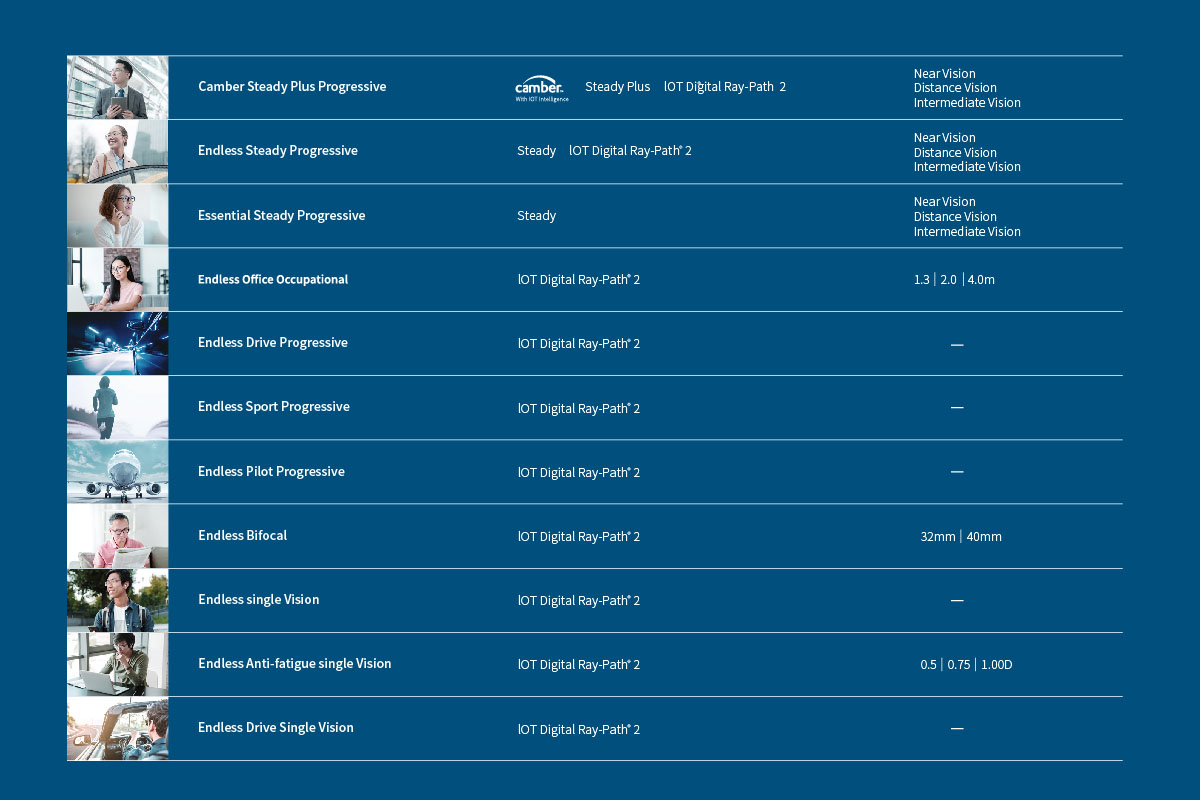Click 'IOT Digital Ray-Path 2' in Drive Progressive row
Viewport: 1200px width, 800px height.
click(x=579, y=344)
